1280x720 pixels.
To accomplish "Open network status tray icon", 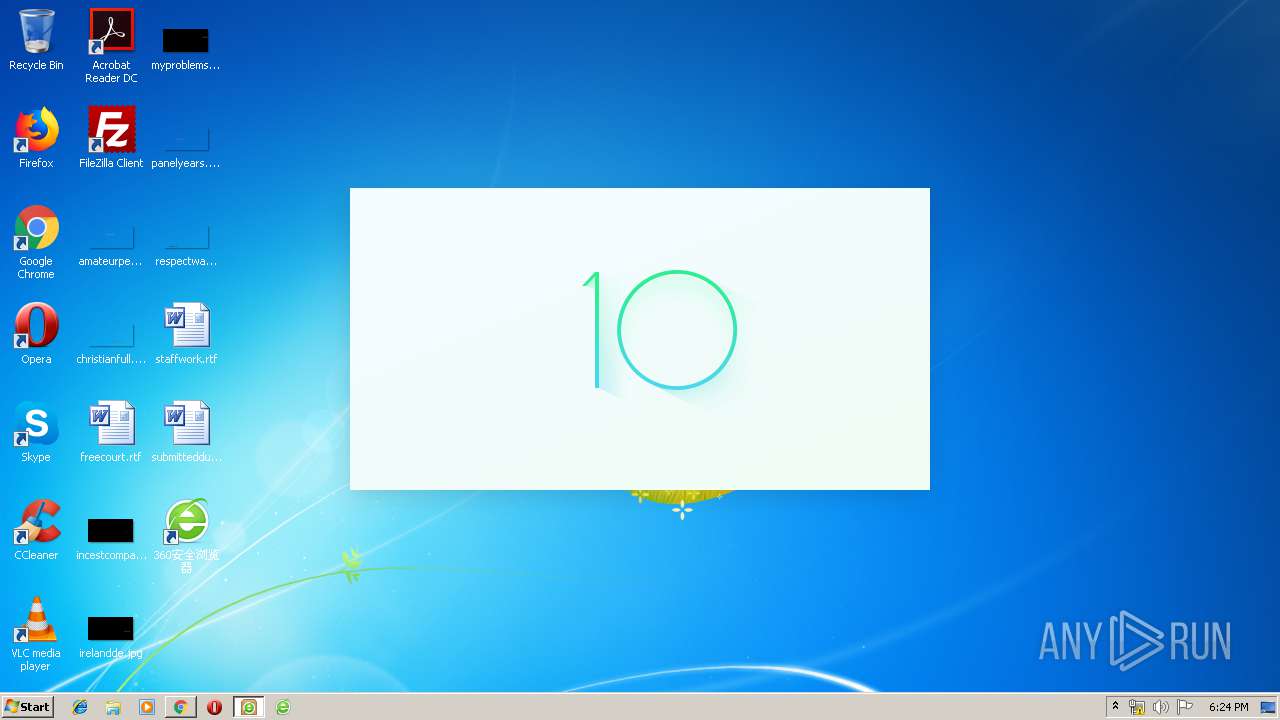I will pyautogui.click(x=1137, y=707).
